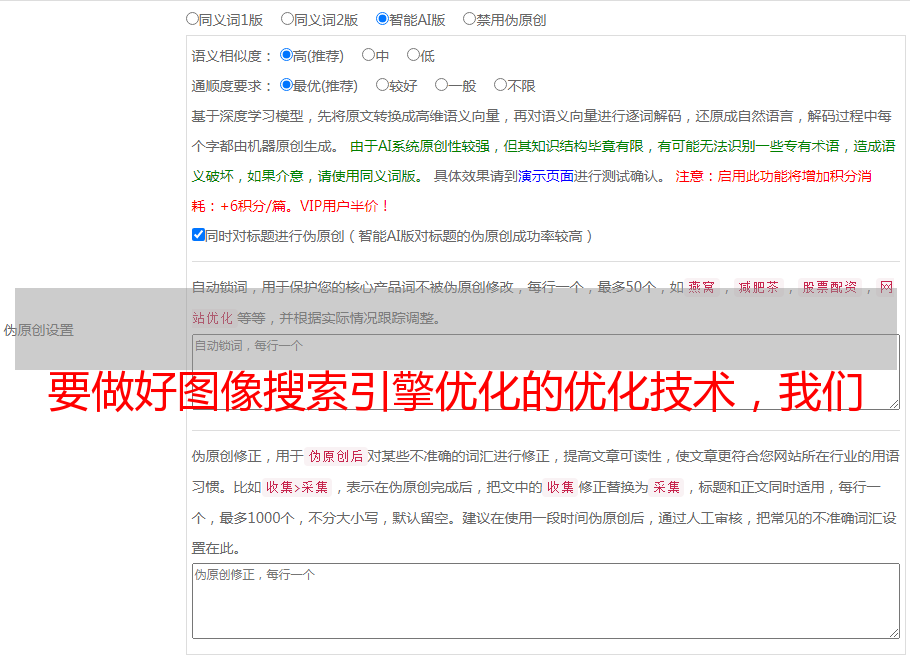Screen dimensions: 911x658
Task: Click the 语义相似度 label
Action: point(232,56)
